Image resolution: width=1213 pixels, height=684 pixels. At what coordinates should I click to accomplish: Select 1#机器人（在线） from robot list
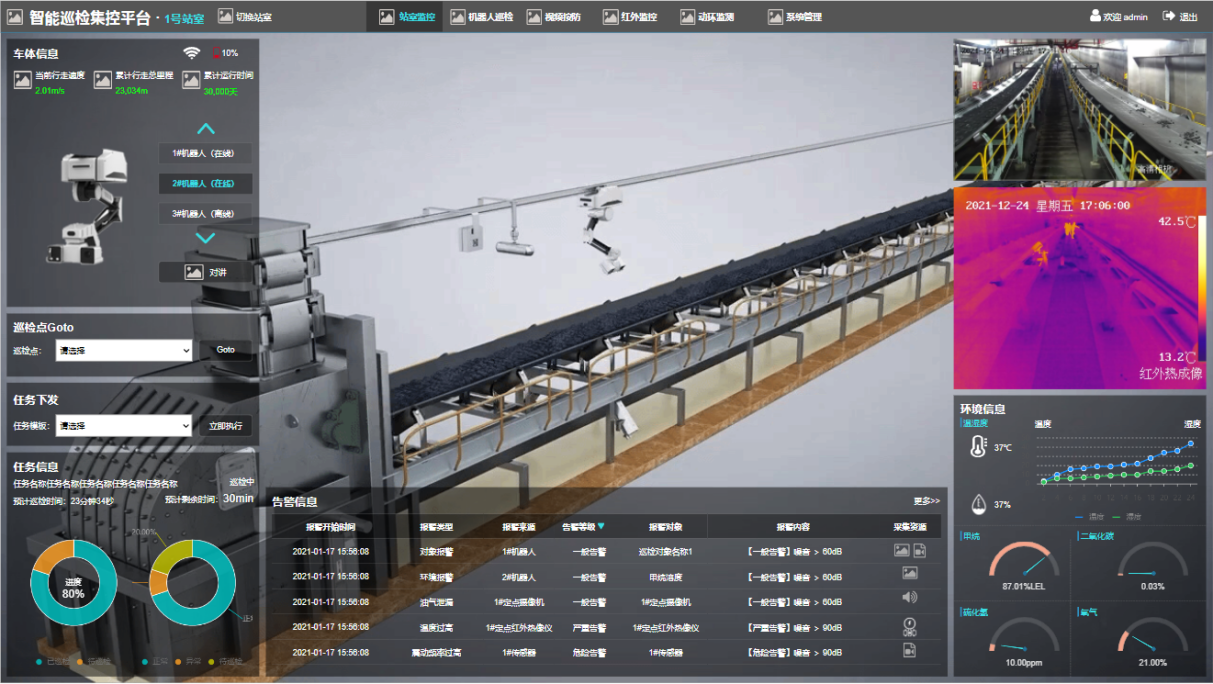click(205, 153)
